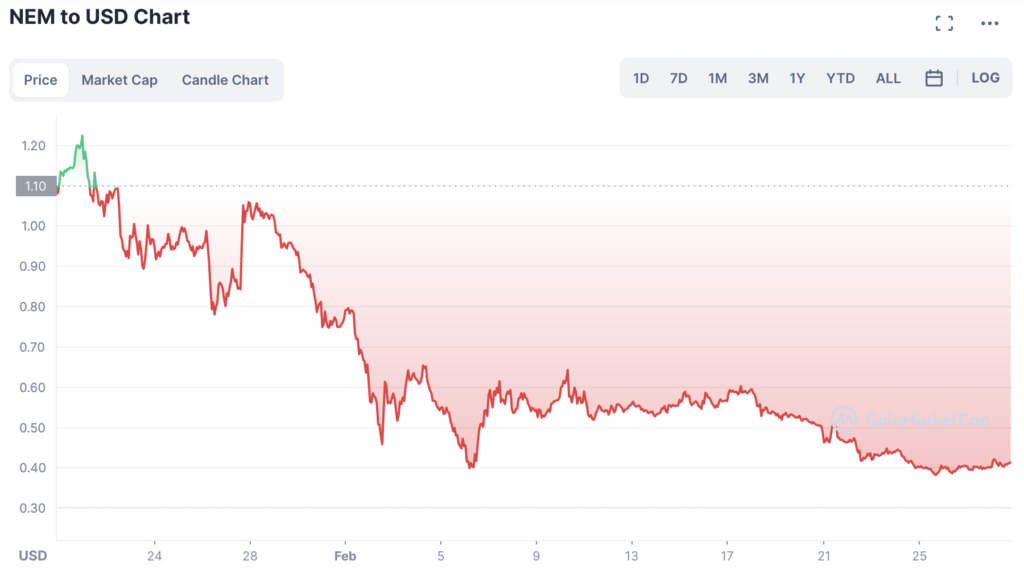This screenshot has height=569, width=1024.
Task: Click the green peak near 1.20
Action: tap(82, 137)
